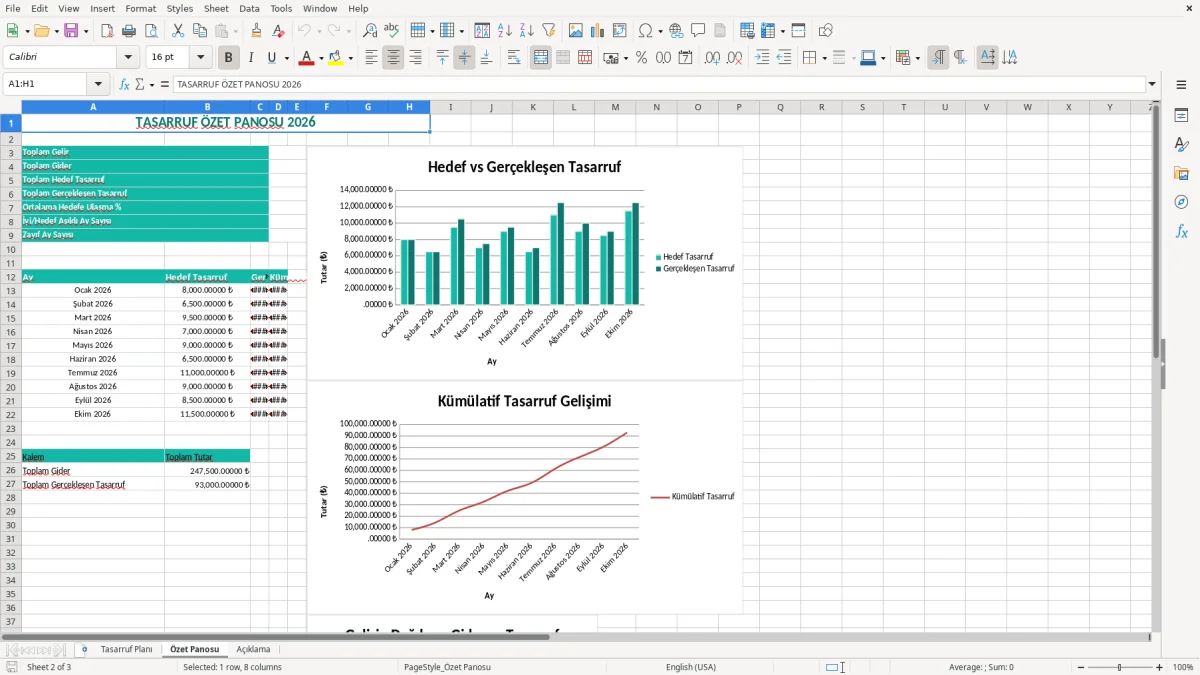The height and width of the screenshot is (675, 1200).
Task: Open the Insert menu
Action: coord(102,8)
